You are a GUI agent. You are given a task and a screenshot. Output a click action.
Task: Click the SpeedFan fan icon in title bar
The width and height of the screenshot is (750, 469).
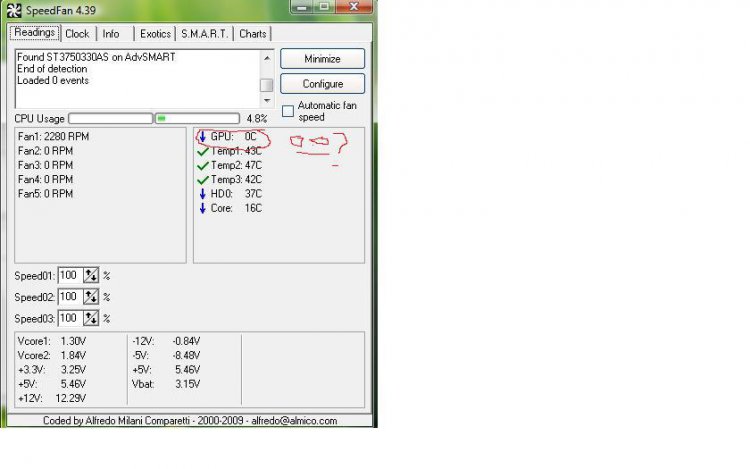point(14,11)
